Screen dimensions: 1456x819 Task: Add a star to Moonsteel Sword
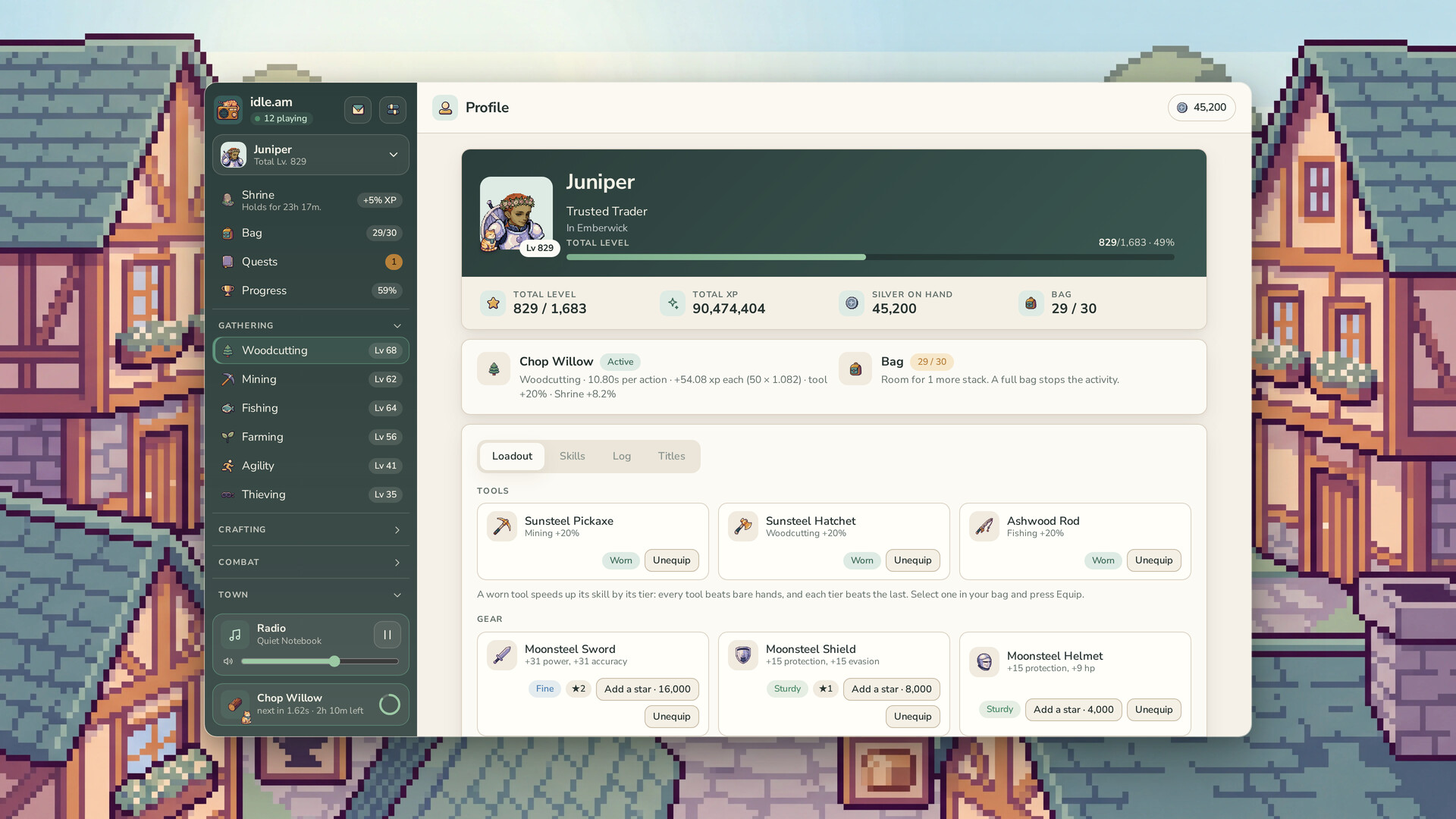(x=647, y=689)
